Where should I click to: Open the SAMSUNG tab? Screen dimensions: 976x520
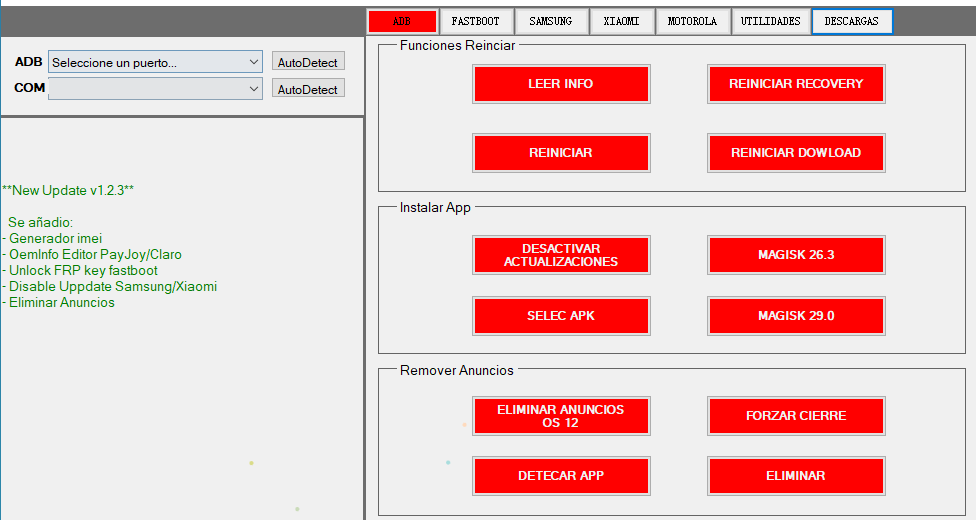point(551,21)
